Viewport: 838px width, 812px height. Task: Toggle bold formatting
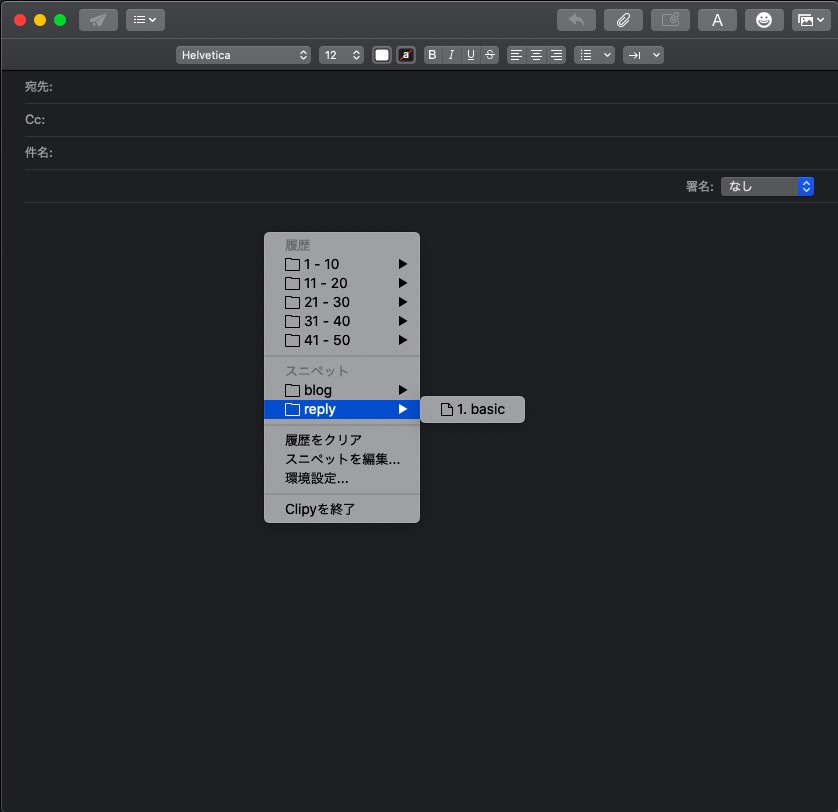coord(432,55)
